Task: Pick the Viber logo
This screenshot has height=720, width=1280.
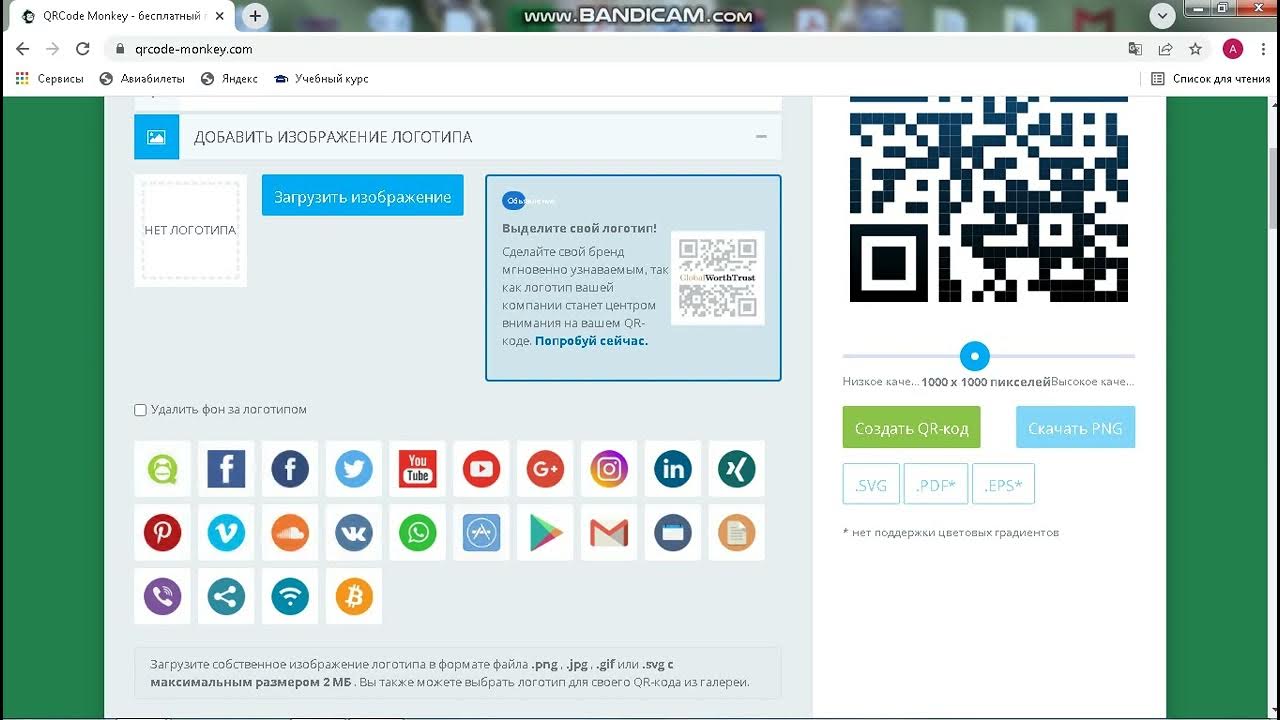Action: pos(162,597)
